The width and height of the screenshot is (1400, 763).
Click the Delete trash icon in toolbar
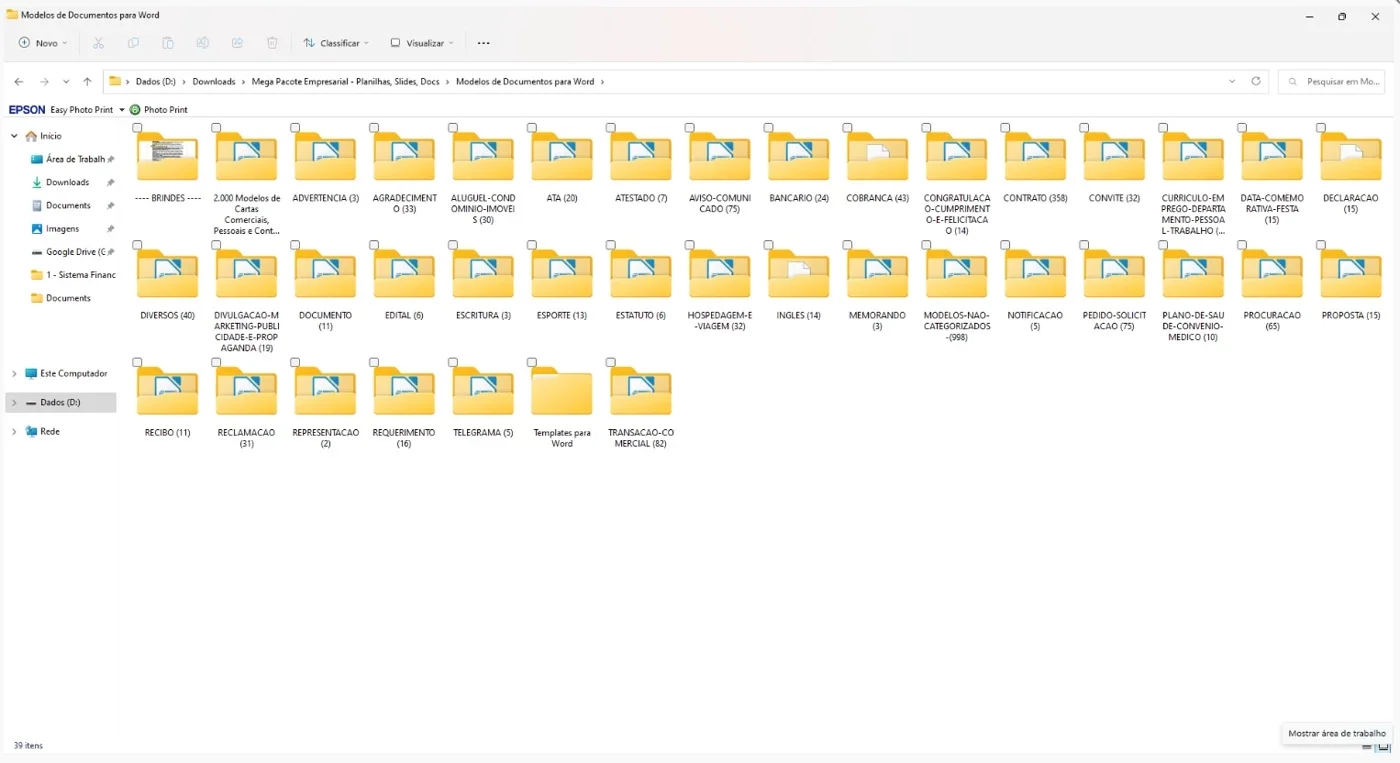pos(272,43)
